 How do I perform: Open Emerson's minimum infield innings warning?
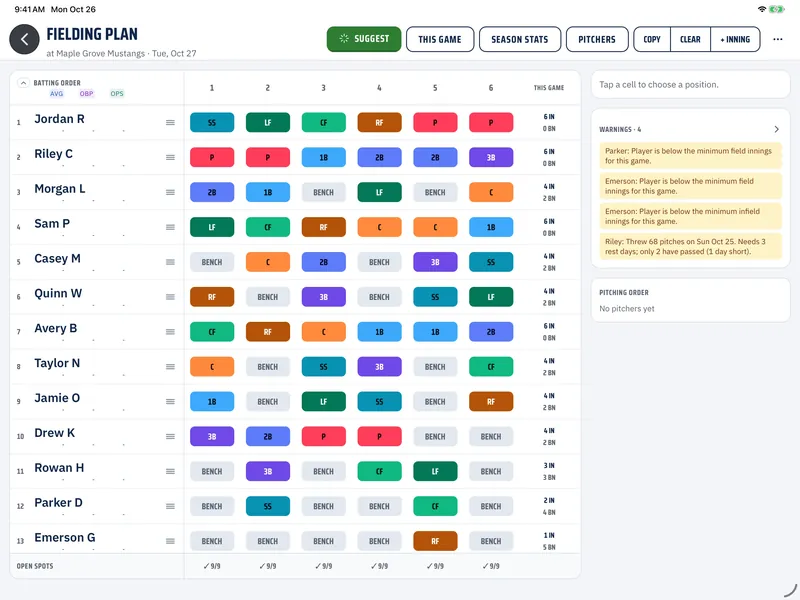(690, 216)
